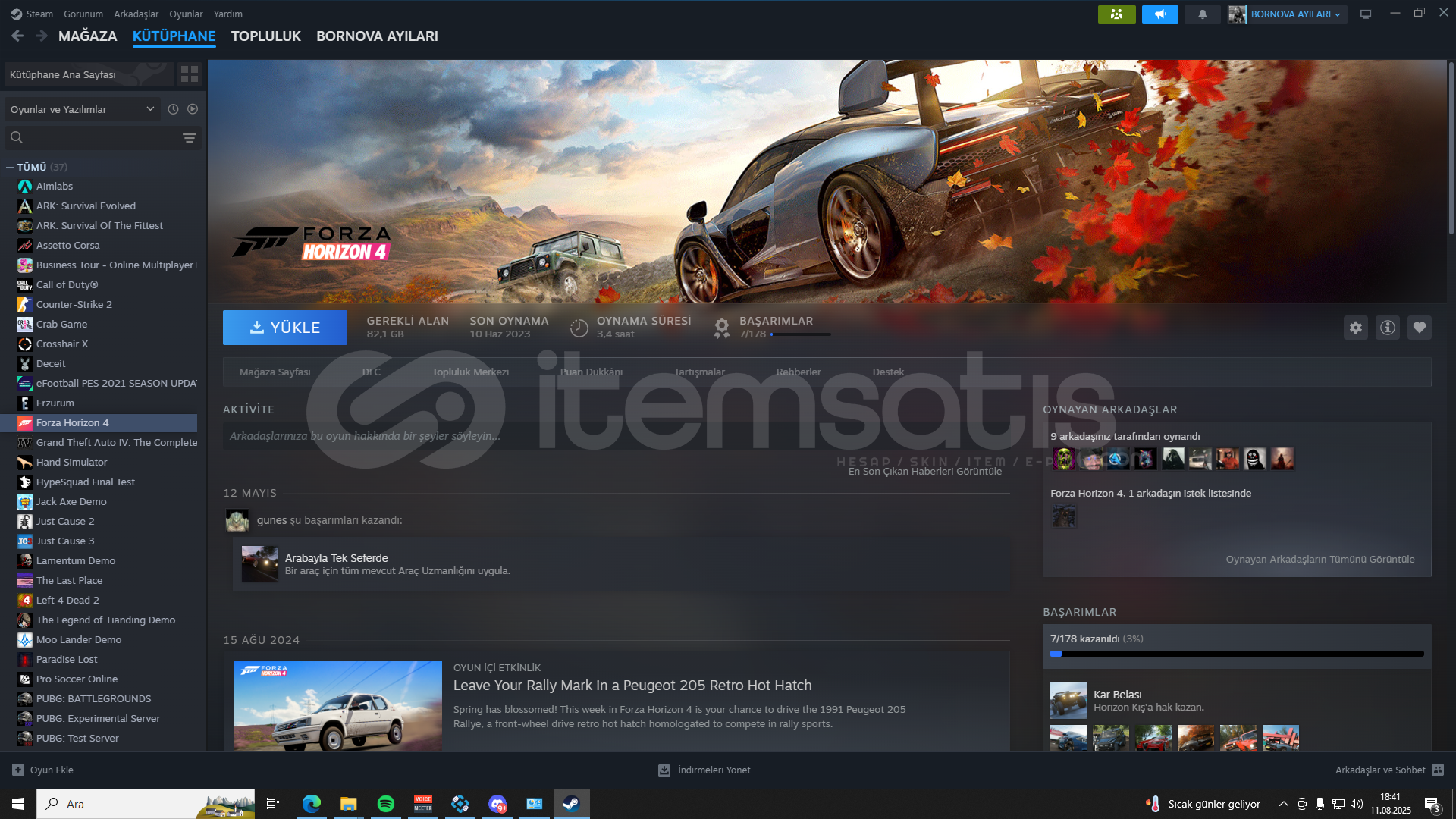Click the YÜKLE install button
The image size is (1456, 819).
click(x=285, y=328)
